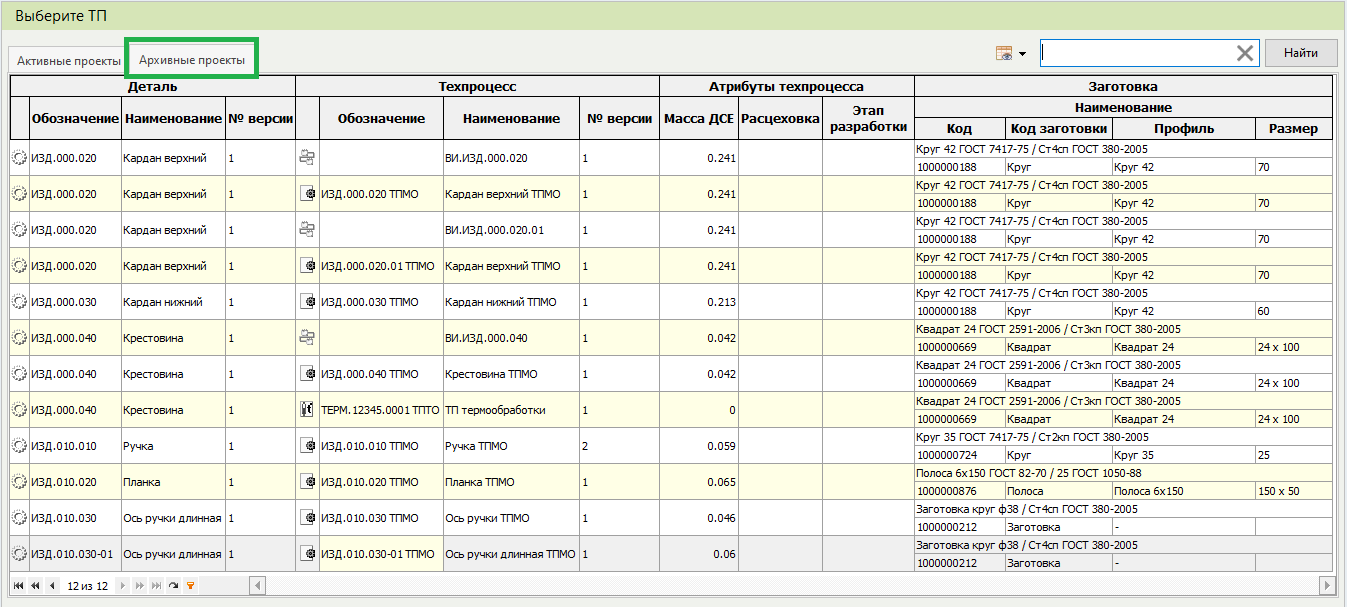Click the refresh arrow icon in pager
The width and height of the screenshot is (1347, 607).
(x=173, y=586)
